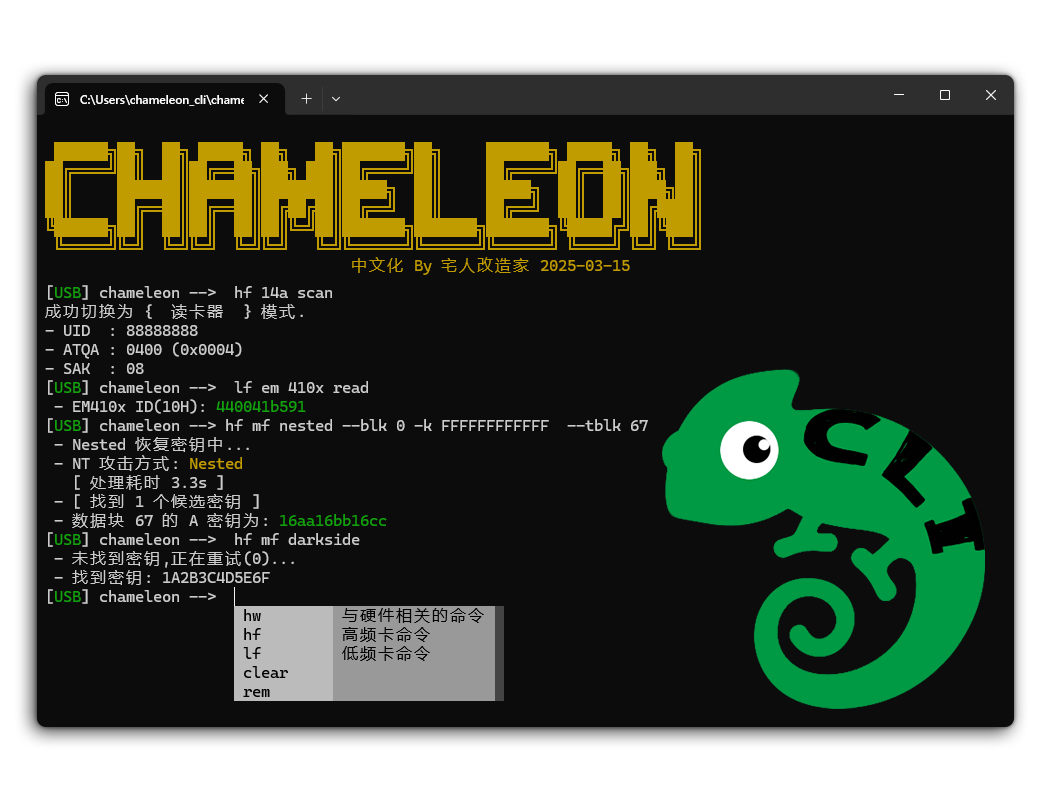The image size is (1050, 800).
Task: Click the yellow "Nested" attack method text
Action: pos(216,464)
